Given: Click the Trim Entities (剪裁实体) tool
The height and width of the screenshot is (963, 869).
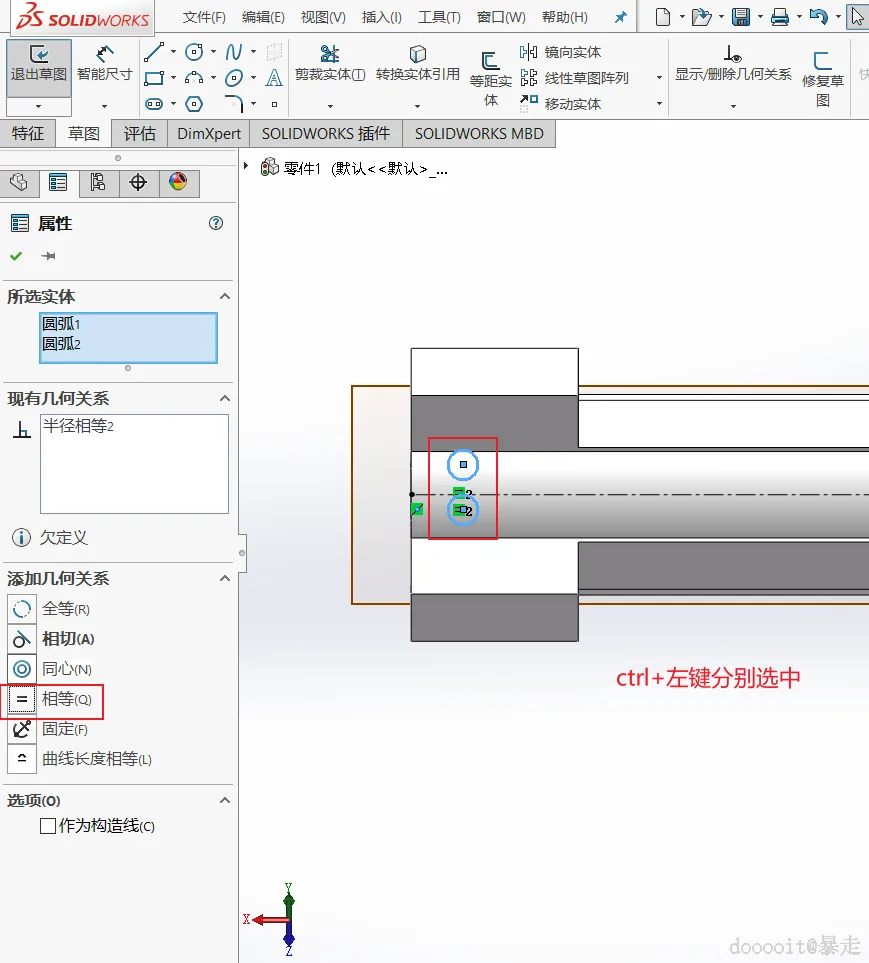Looking at the screenshot, I should coord(330,64).
